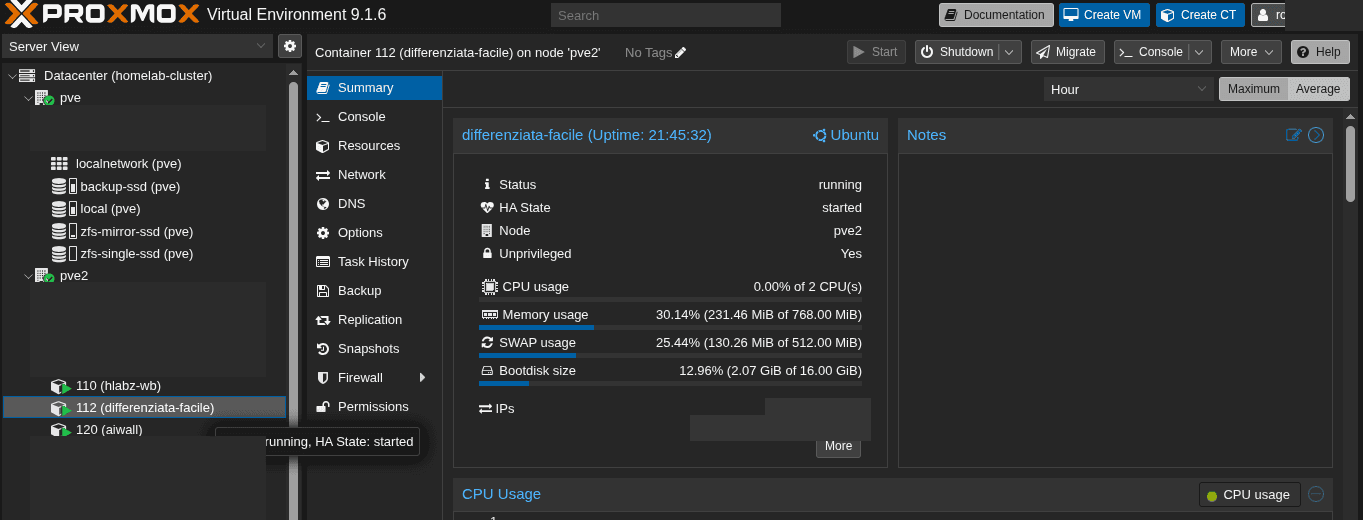Open the More actions dropdown
The height and width of the screenshot is (520, 1363).
pos(1251,52)
